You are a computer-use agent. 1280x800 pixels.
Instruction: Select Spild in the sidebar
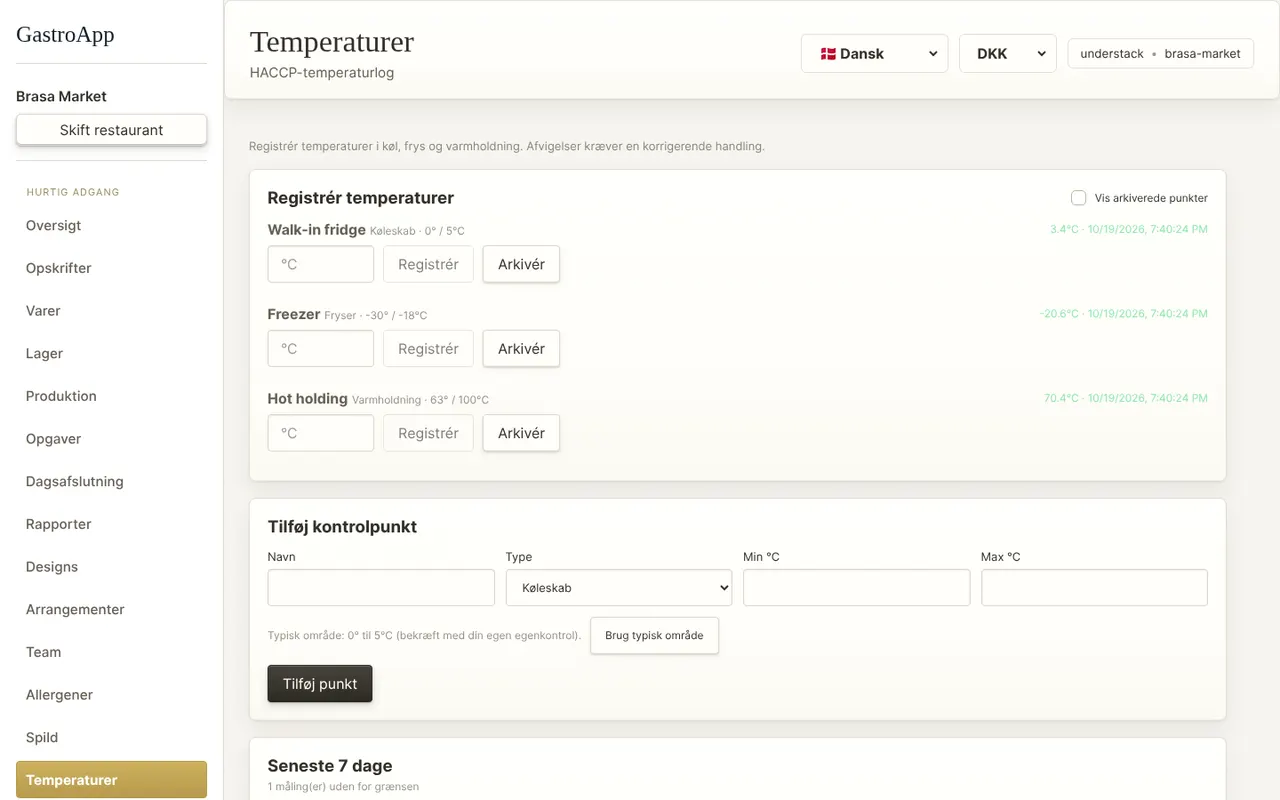[111, 737]
